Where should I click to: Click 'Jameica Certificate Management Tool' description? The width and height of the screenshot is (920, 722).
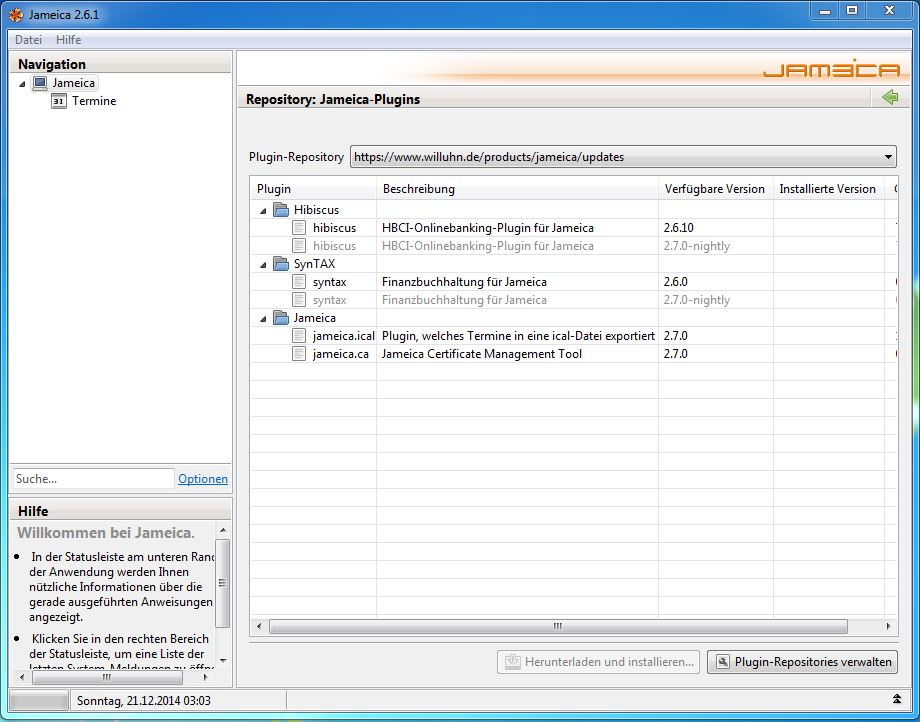[x=482, y=354]
